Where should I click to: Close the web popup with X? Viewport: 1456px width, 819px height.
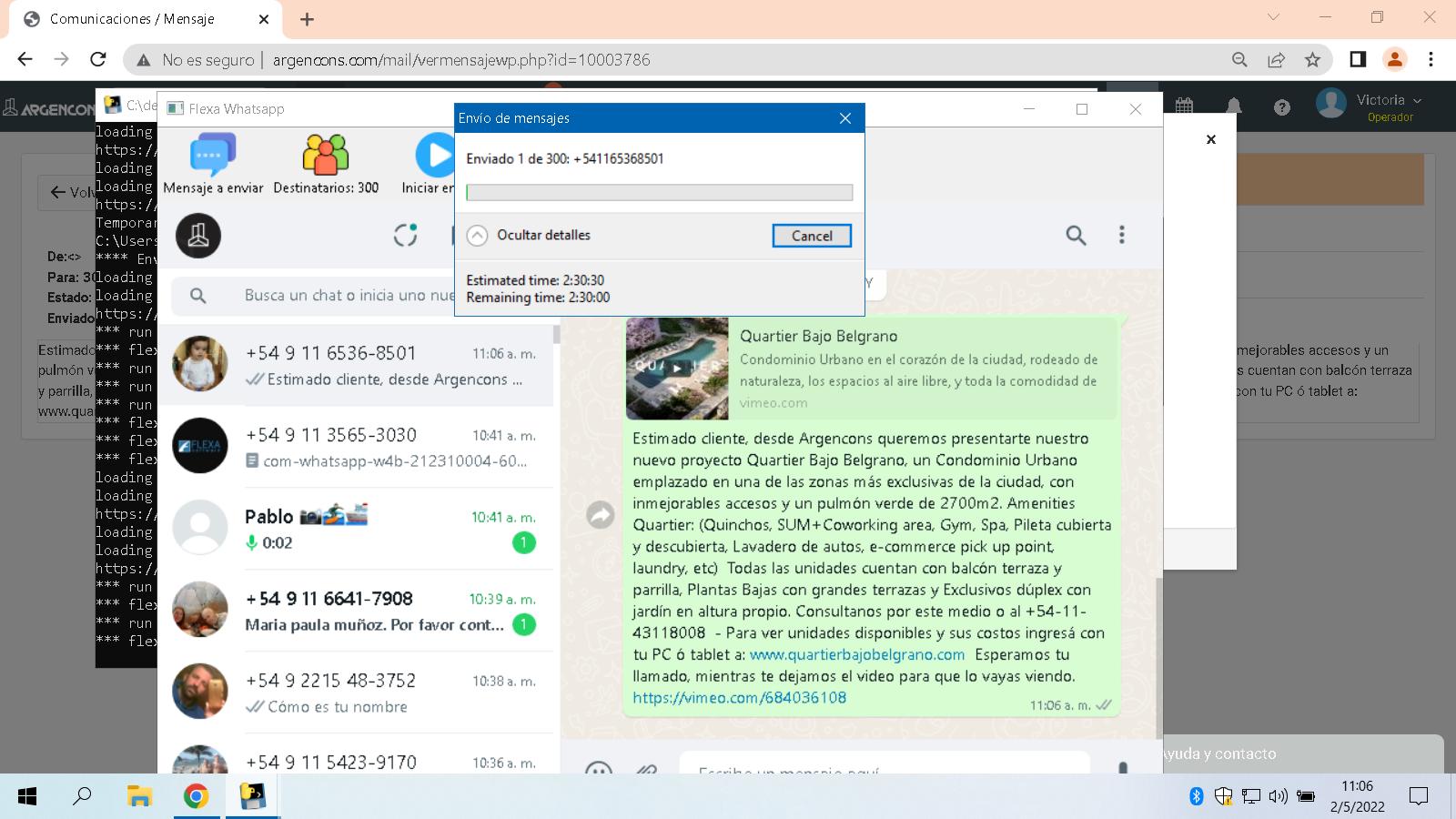[x=1210, y=139]
